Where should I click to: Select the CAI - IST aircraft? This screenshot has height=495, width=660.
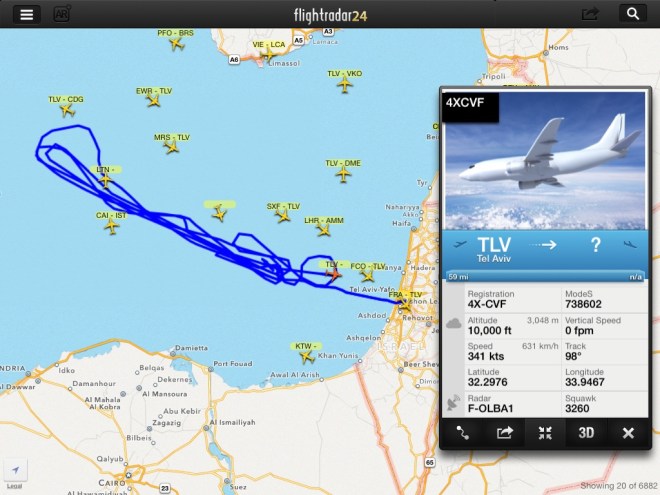click(112, 226)
